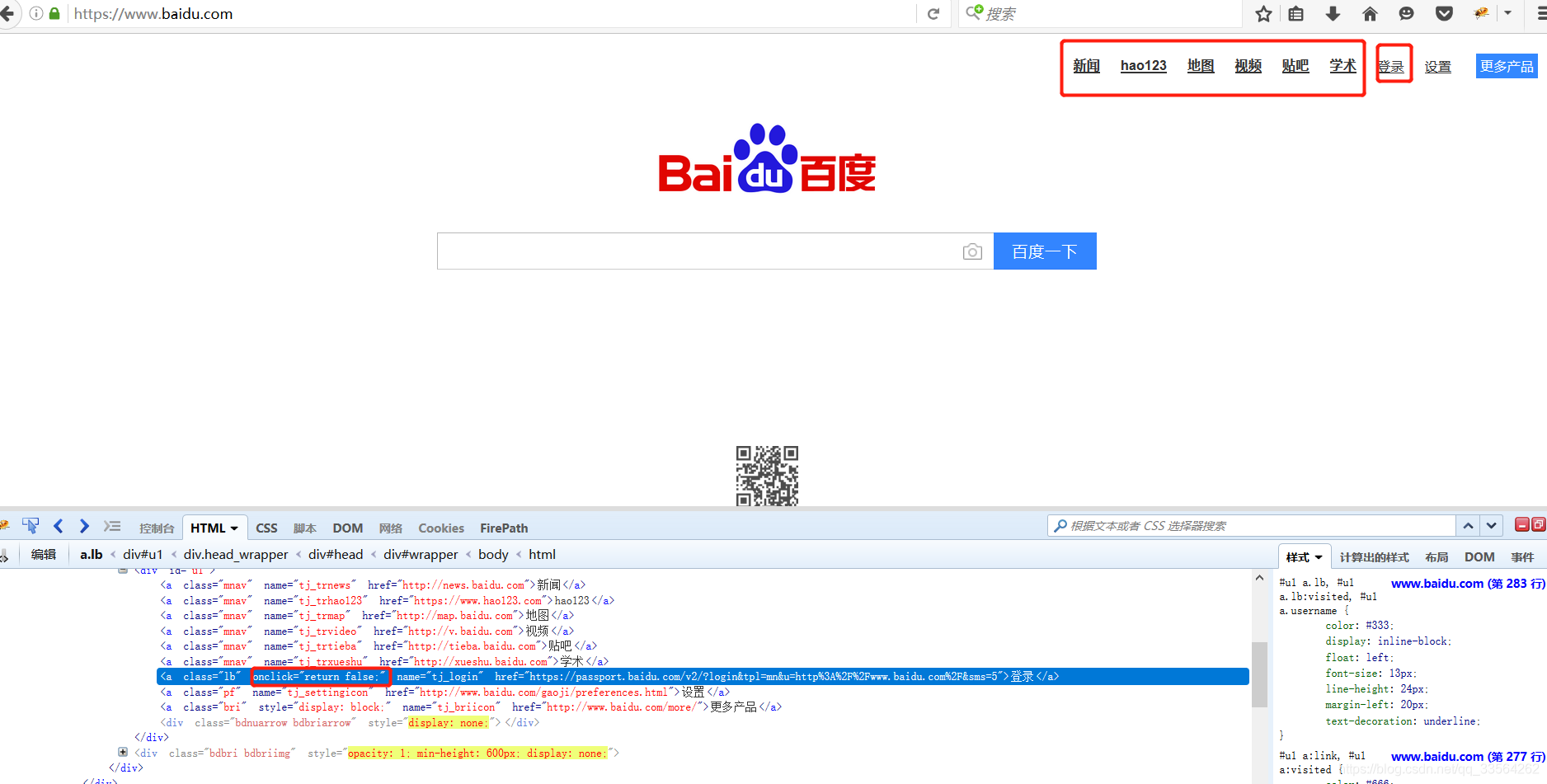Show bookmarks list icon
The image size is (1547, 784).
point(1296,13)
